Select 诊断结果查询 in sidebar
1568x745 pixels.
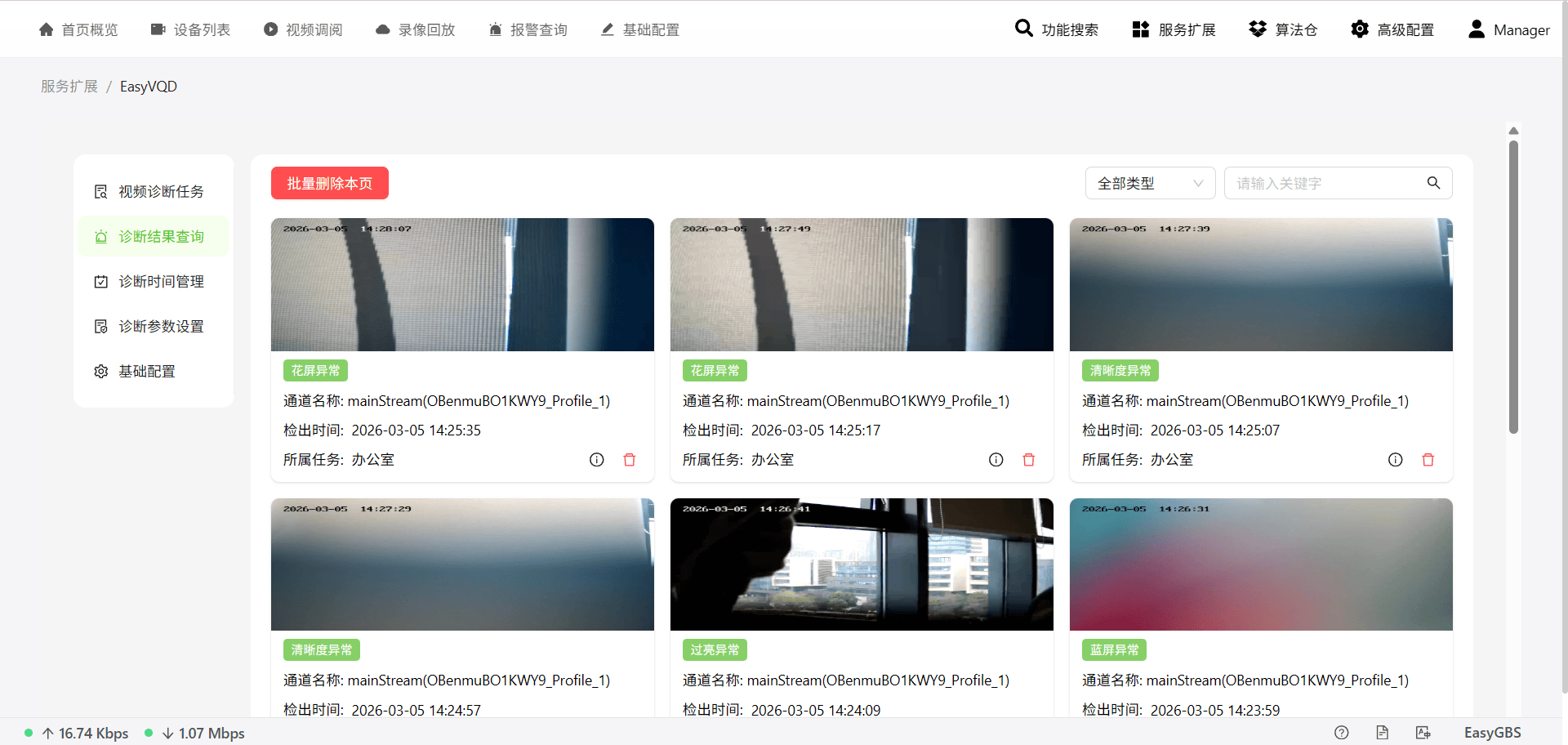(154, 236)
